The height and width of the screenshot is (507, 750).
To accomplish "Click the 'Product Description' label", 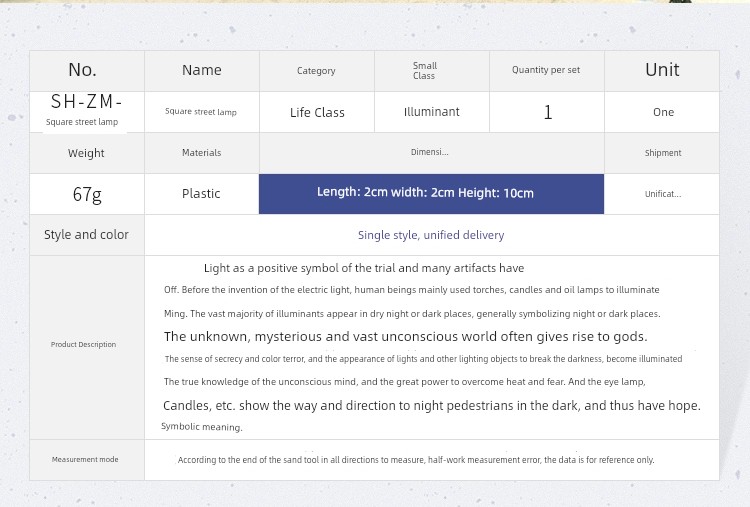I will 83,344.
